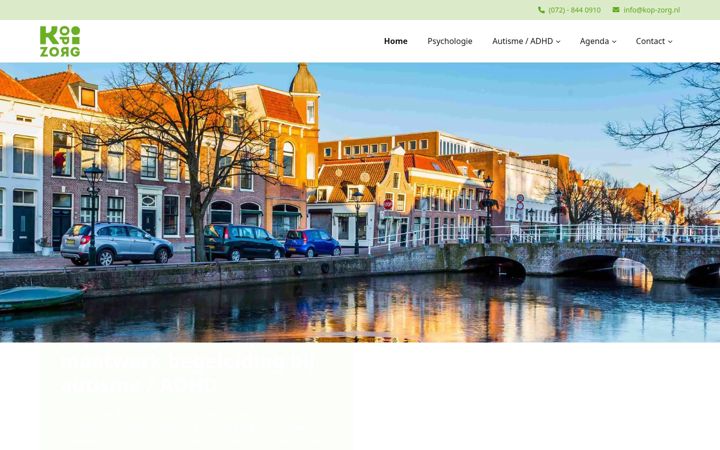
Task: Expand the Agenda dropdown chevron
Action: coord(614,41)
